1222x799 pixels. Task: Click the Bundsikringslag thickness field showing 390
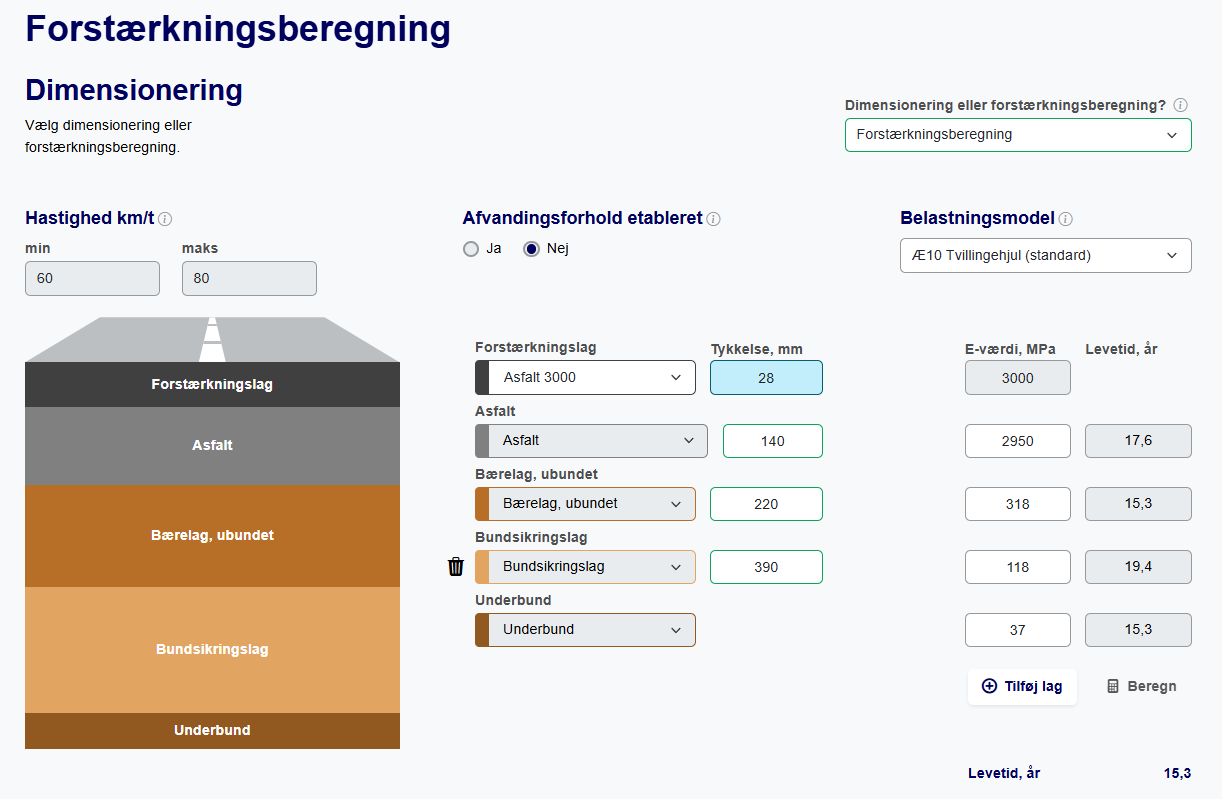[x=766, y=567]
